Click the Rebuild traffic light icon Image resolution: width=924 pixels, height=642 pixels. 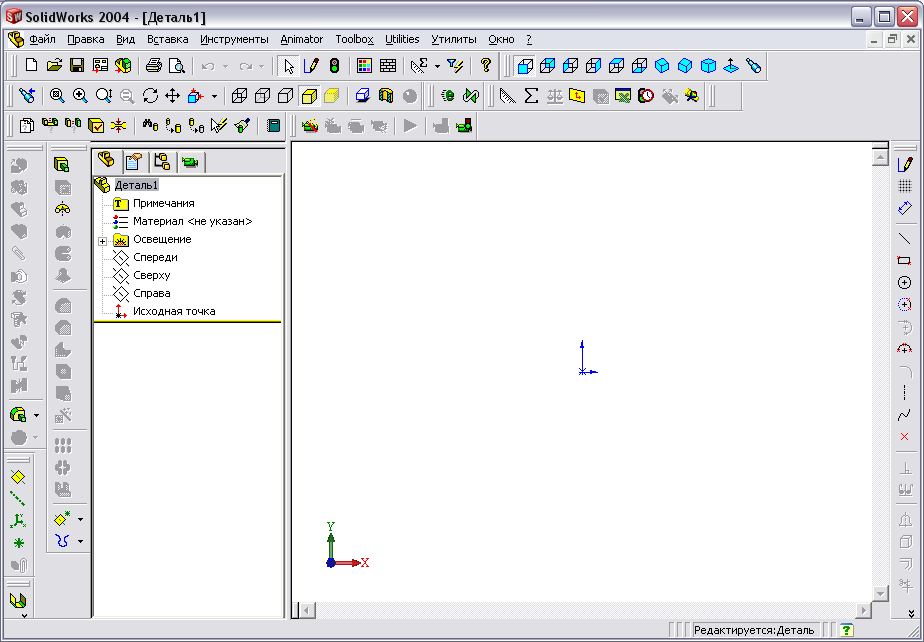334,65
